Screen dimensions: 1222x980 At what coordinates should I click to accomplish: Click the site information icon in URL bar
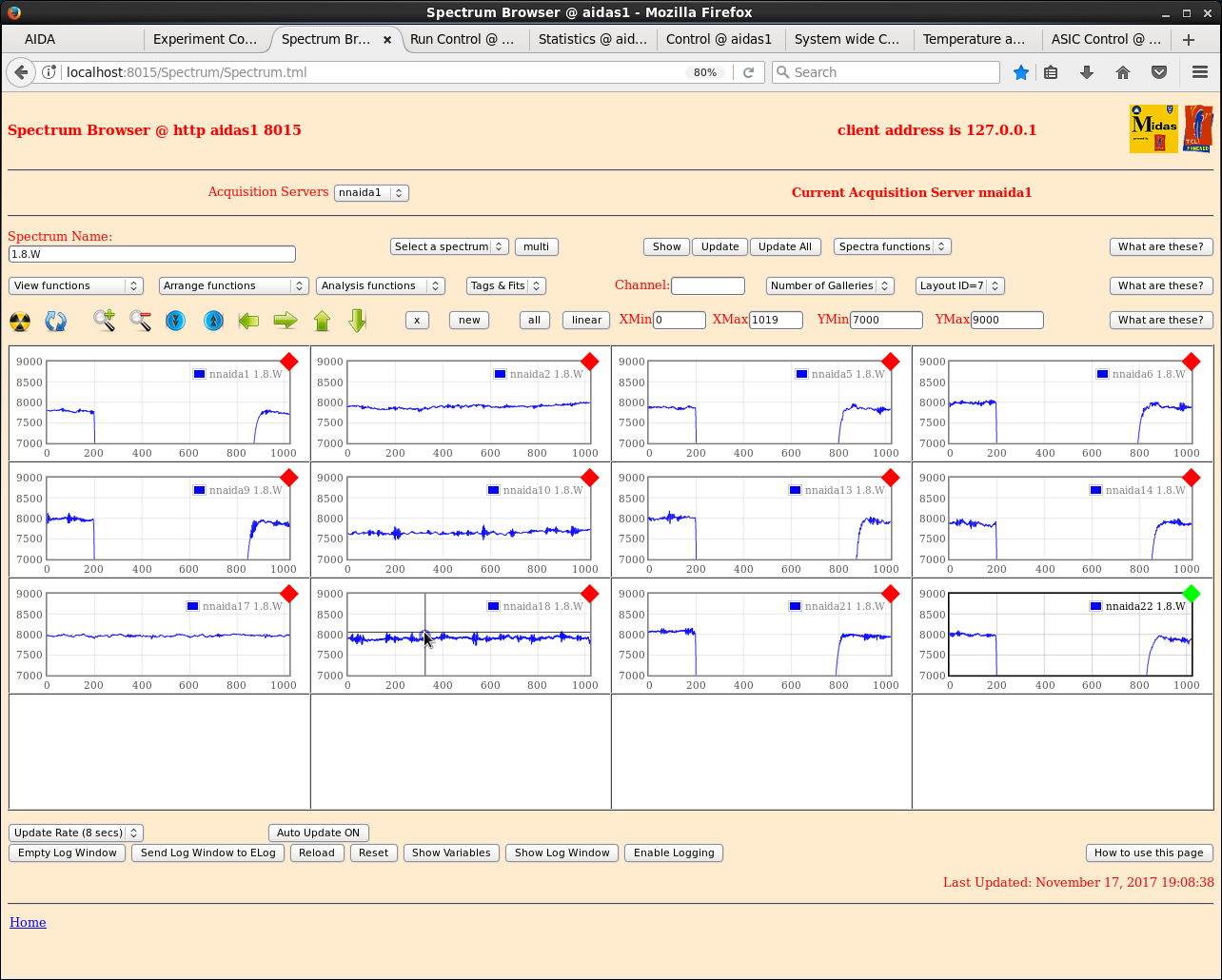click(50, 72)
